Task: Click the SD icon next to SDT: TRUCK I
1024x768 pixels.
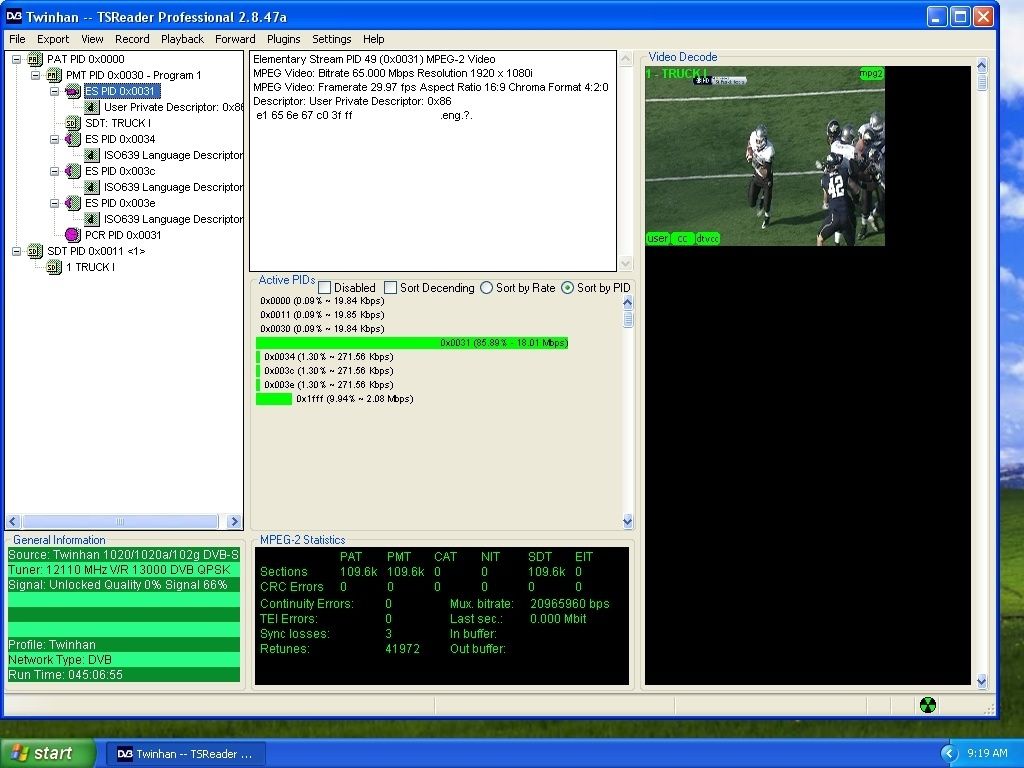Action: 72,123
